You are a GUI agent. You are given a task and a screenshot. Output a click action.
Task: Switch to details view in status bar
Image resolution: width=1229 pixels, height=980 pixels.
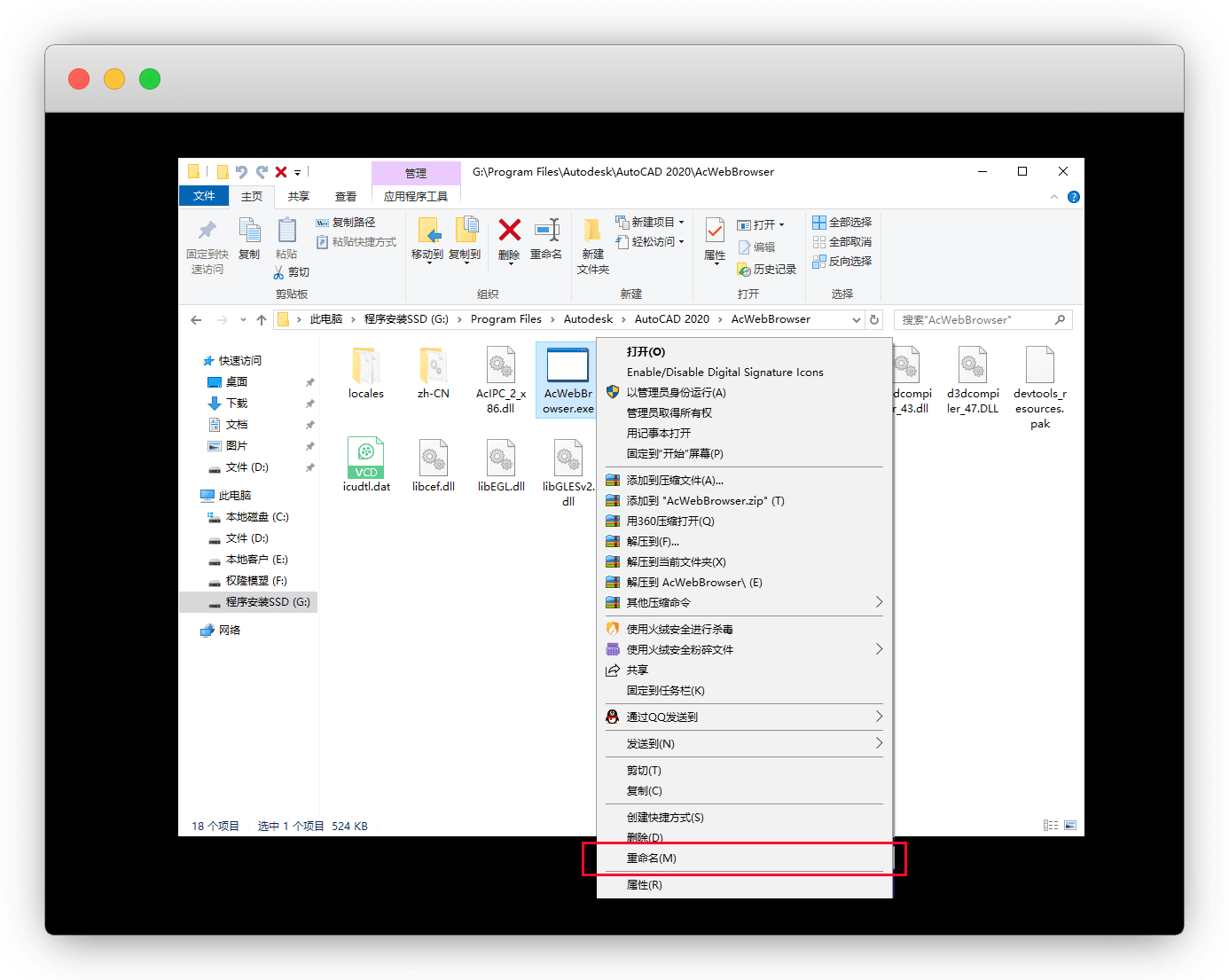pos(1051,826)
